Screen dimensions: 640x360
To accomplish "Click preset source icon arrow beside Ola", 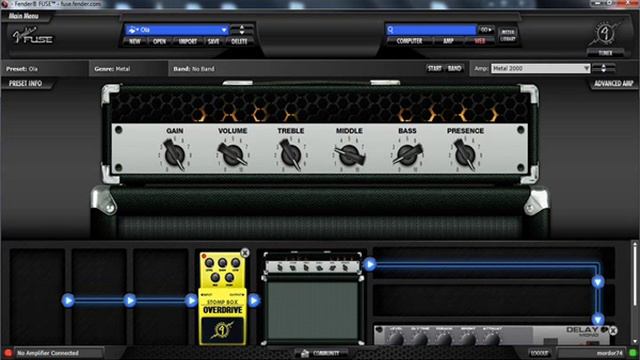I will pos(133,30).
